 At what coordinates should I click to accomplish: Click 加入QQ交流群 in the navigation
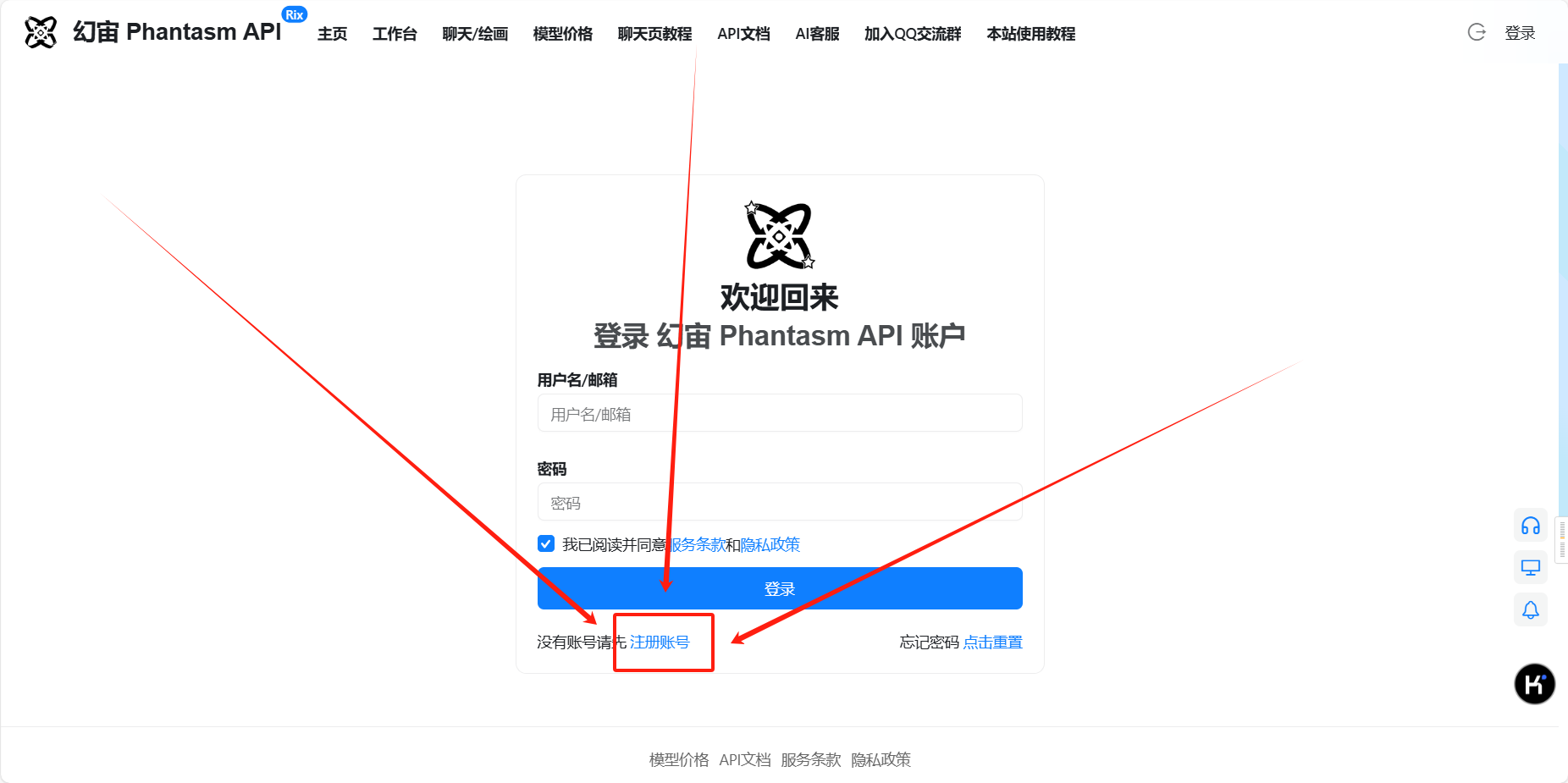(x=913, y=34)
